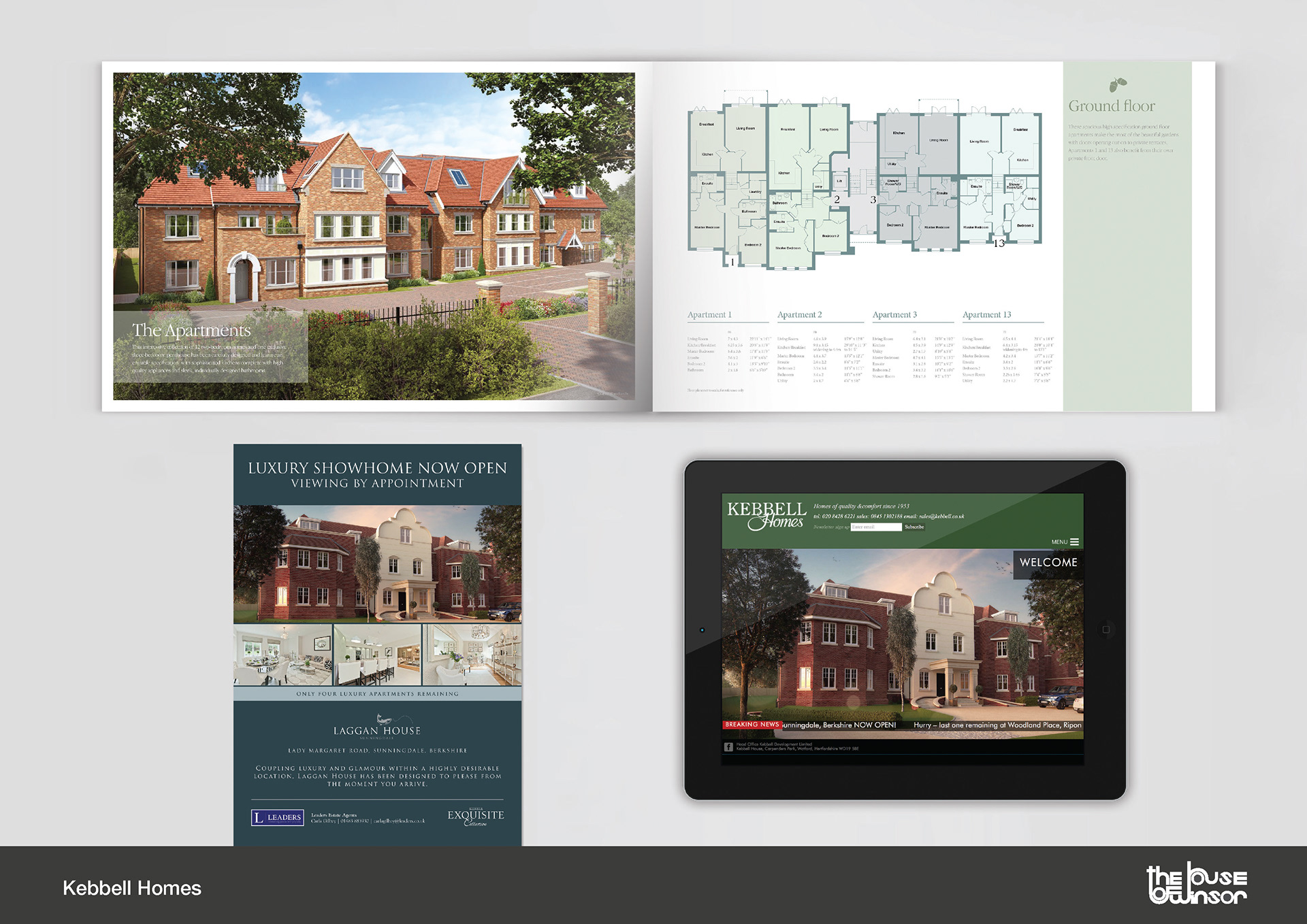
Task: Click The House of Winsor logo
Action: click(x=1197, y=884)
